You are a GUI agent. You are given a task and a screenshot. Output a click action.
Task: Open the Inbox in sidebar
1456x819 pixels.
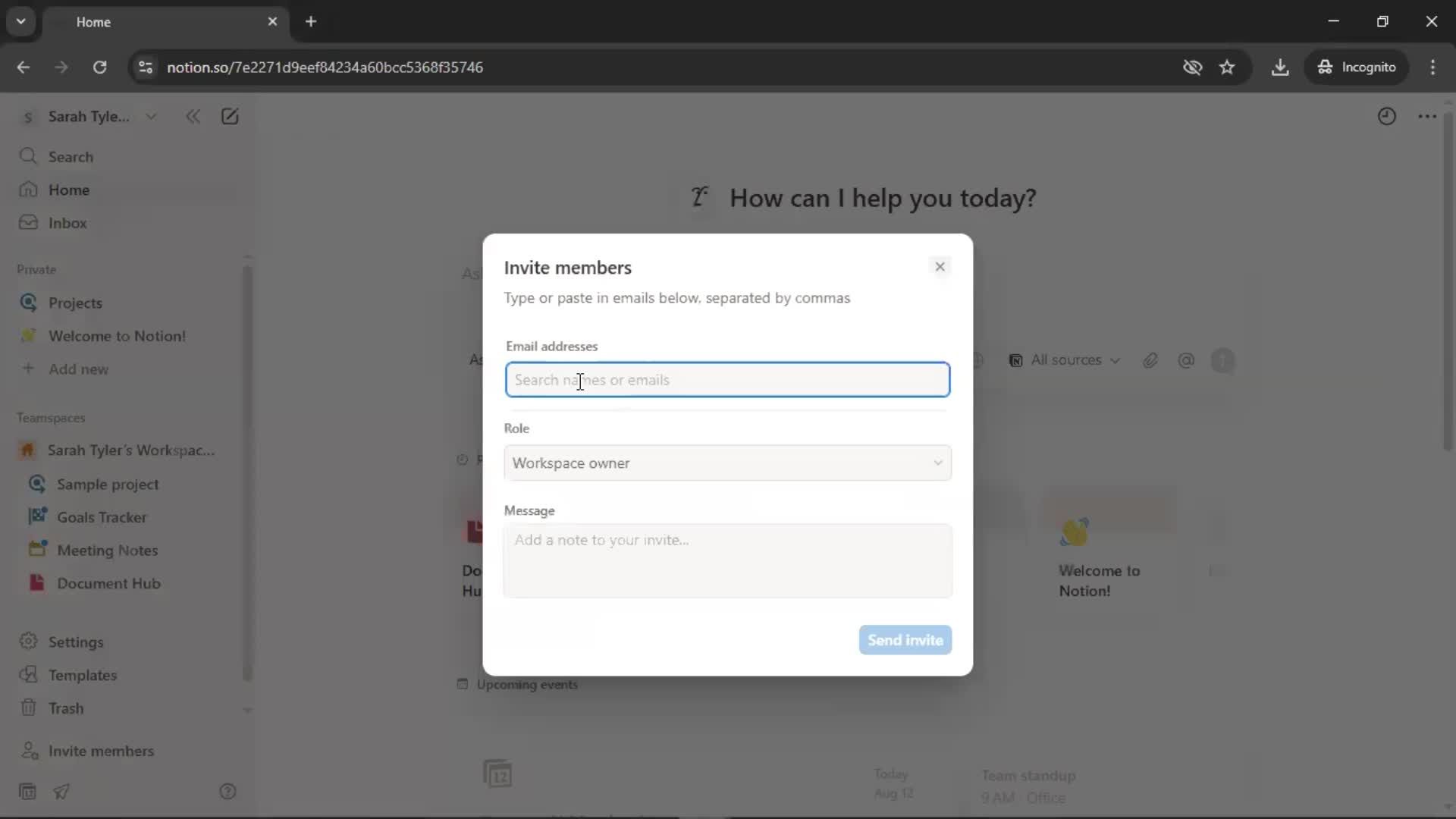(x=67, y=223)
